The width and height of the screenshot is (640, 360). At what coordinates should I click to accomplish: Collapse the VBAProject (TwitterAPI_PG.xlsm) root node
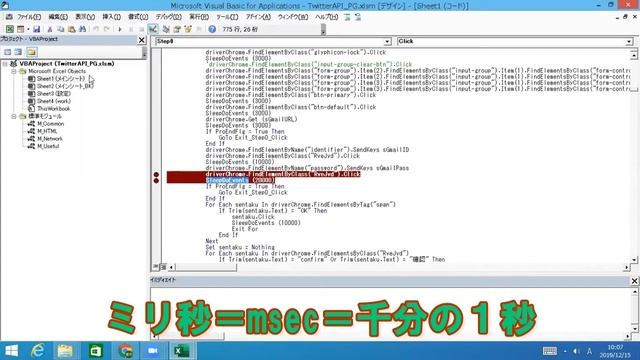coord(5,64)
